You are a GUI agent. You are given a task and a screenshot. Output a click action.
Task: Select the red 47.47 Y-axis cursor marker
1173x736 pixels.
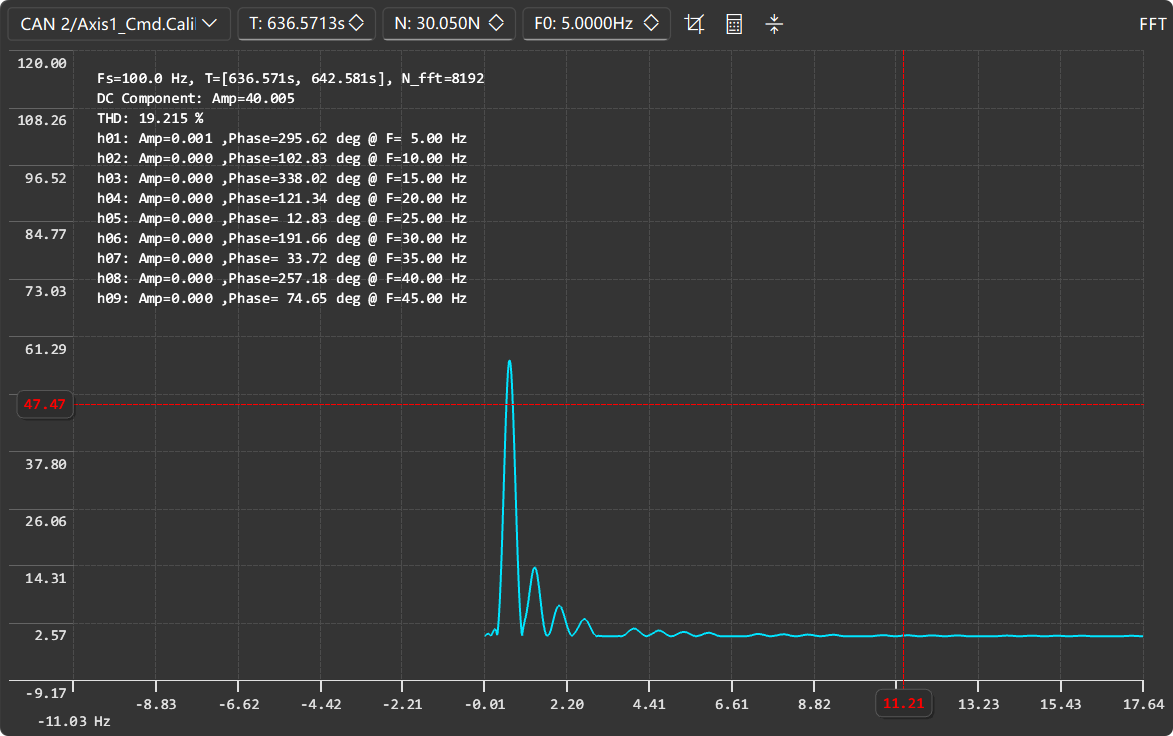tap(45, 405)
